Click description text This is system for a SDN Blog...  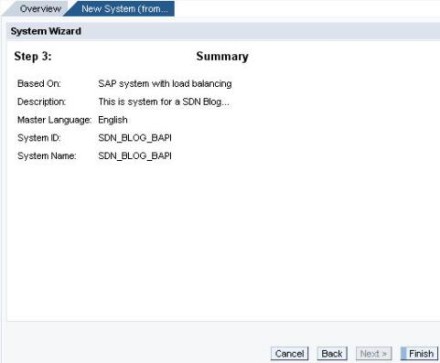[164, 102]
